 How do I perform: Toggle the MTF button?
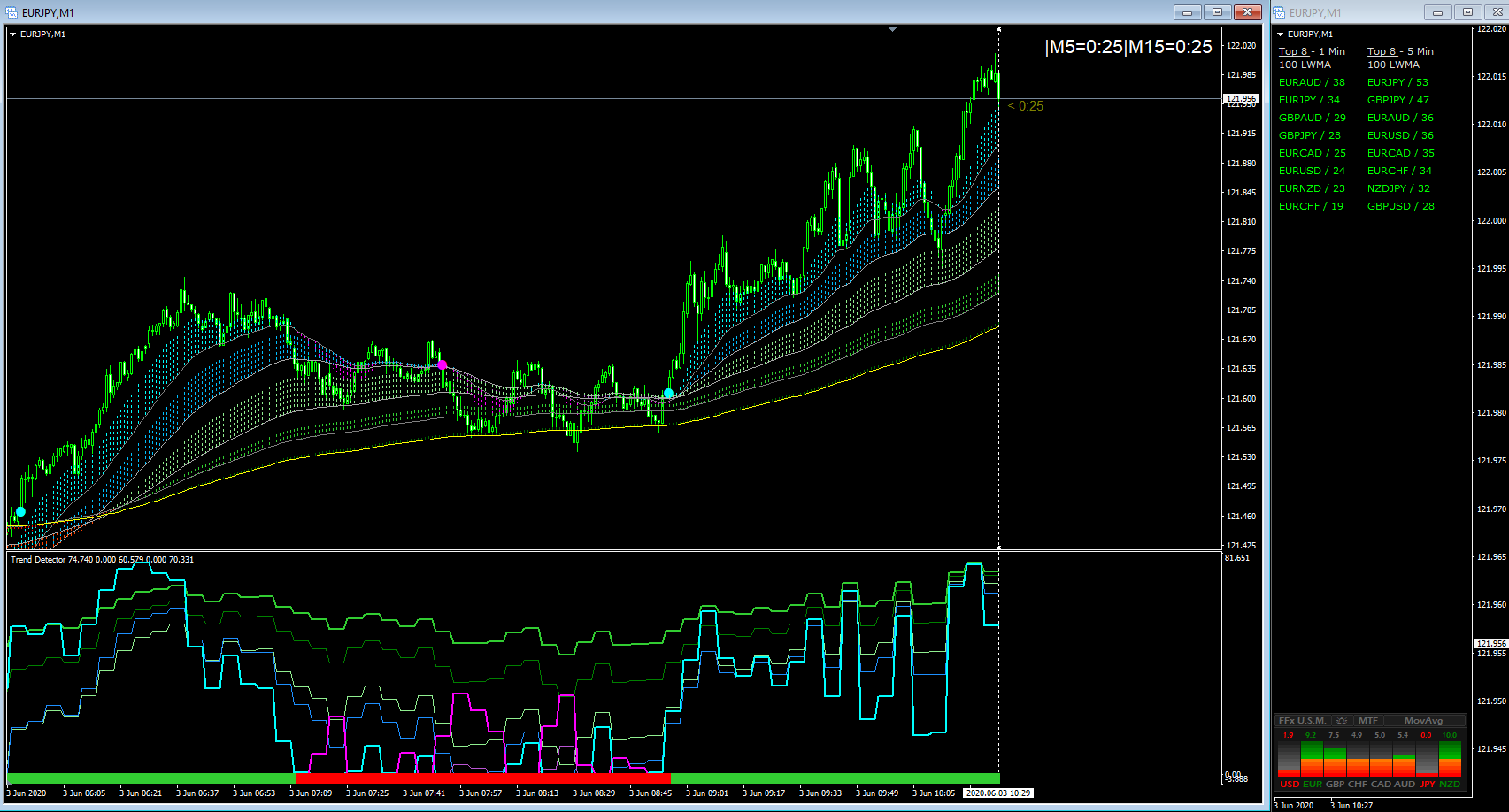click(1368, 721)
